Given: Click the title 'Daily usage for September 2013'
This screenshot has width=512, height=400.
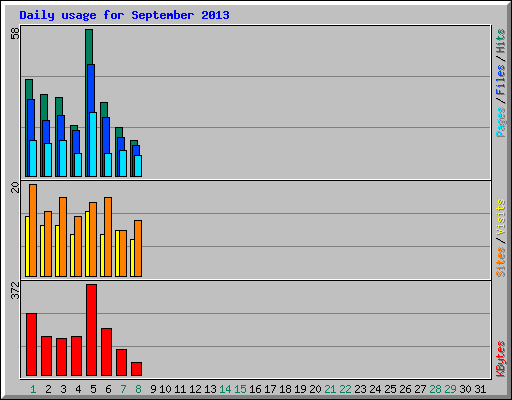Looking at the screenshot, I should click(124, 15).
